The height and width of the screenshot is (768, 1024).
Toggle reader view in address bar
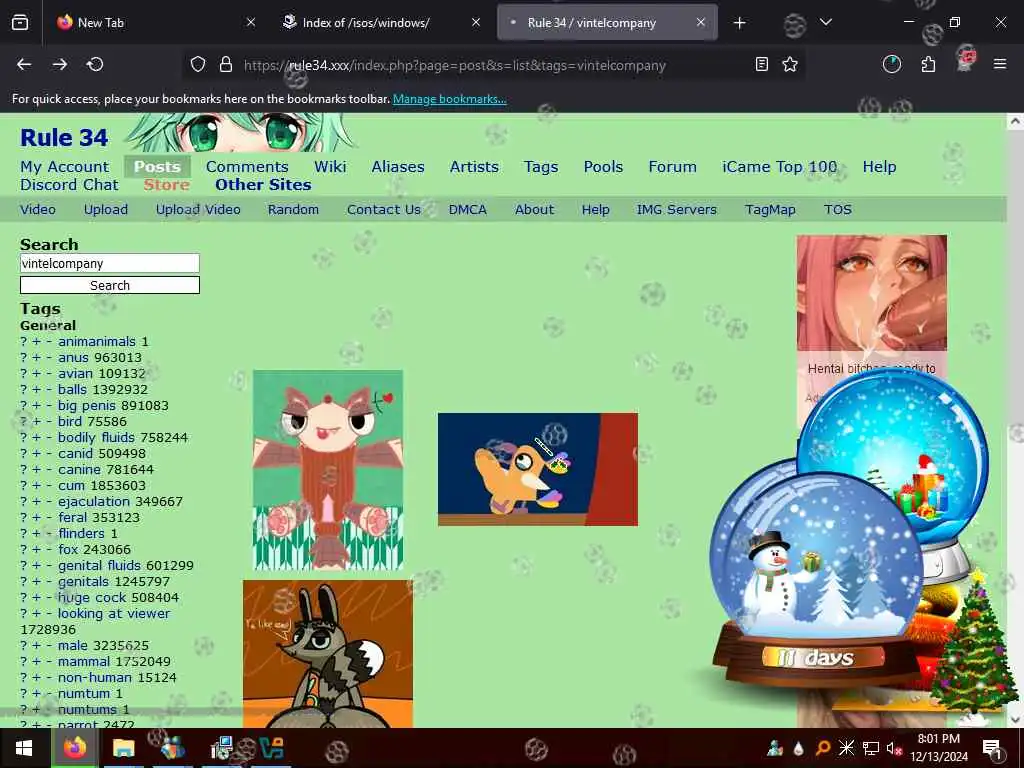coord(761,64)
